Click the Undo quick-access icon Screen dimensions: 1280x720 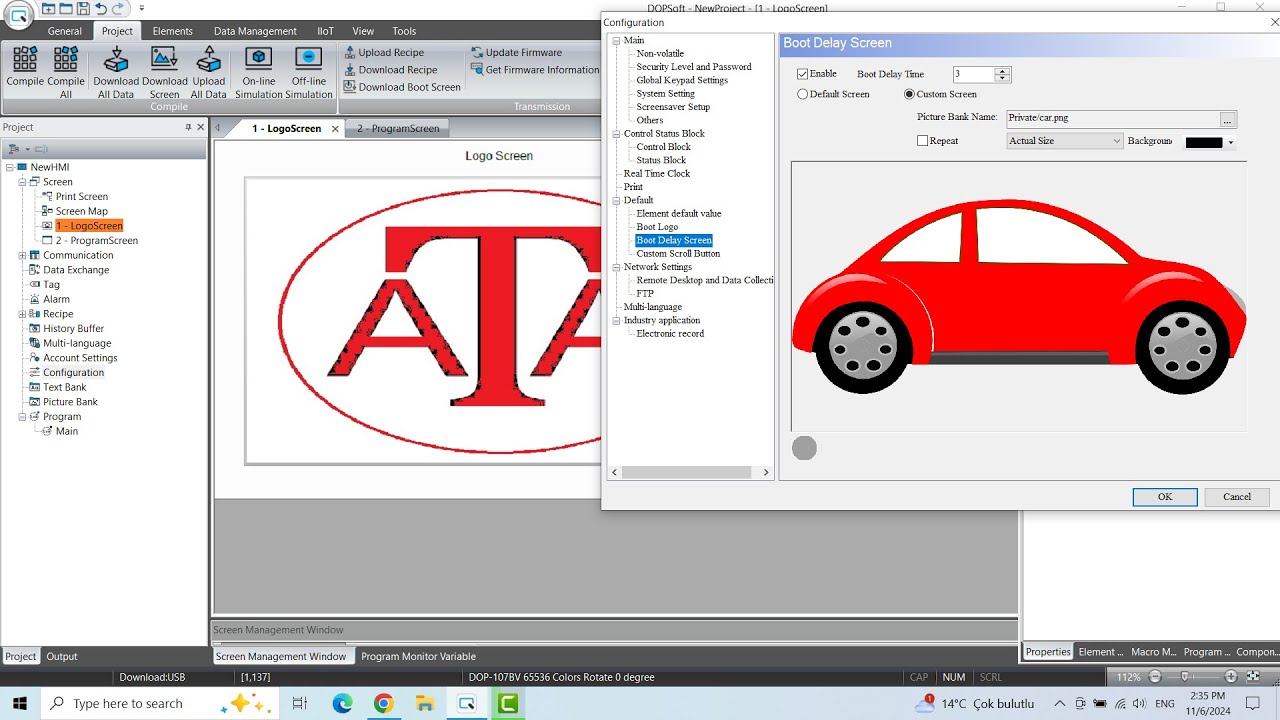tap(100, 9)
